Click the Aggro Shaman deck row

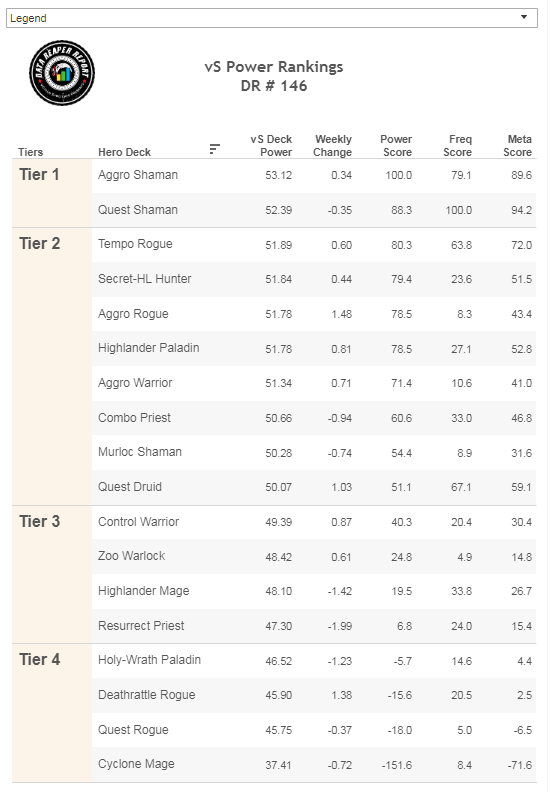tap(314, 175)
